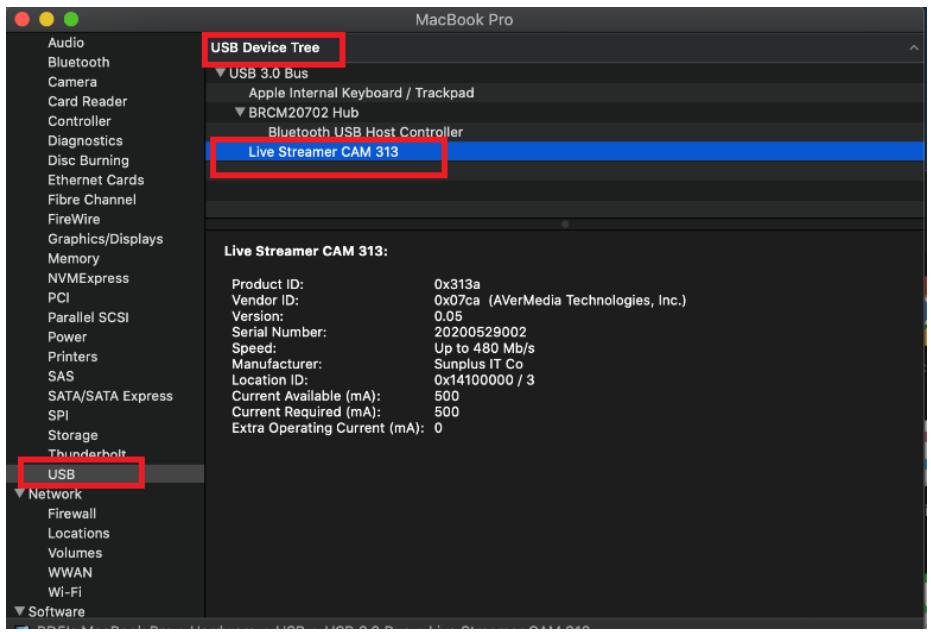
Task: Collapse the Network category triangle
Action: pos(19,493)
